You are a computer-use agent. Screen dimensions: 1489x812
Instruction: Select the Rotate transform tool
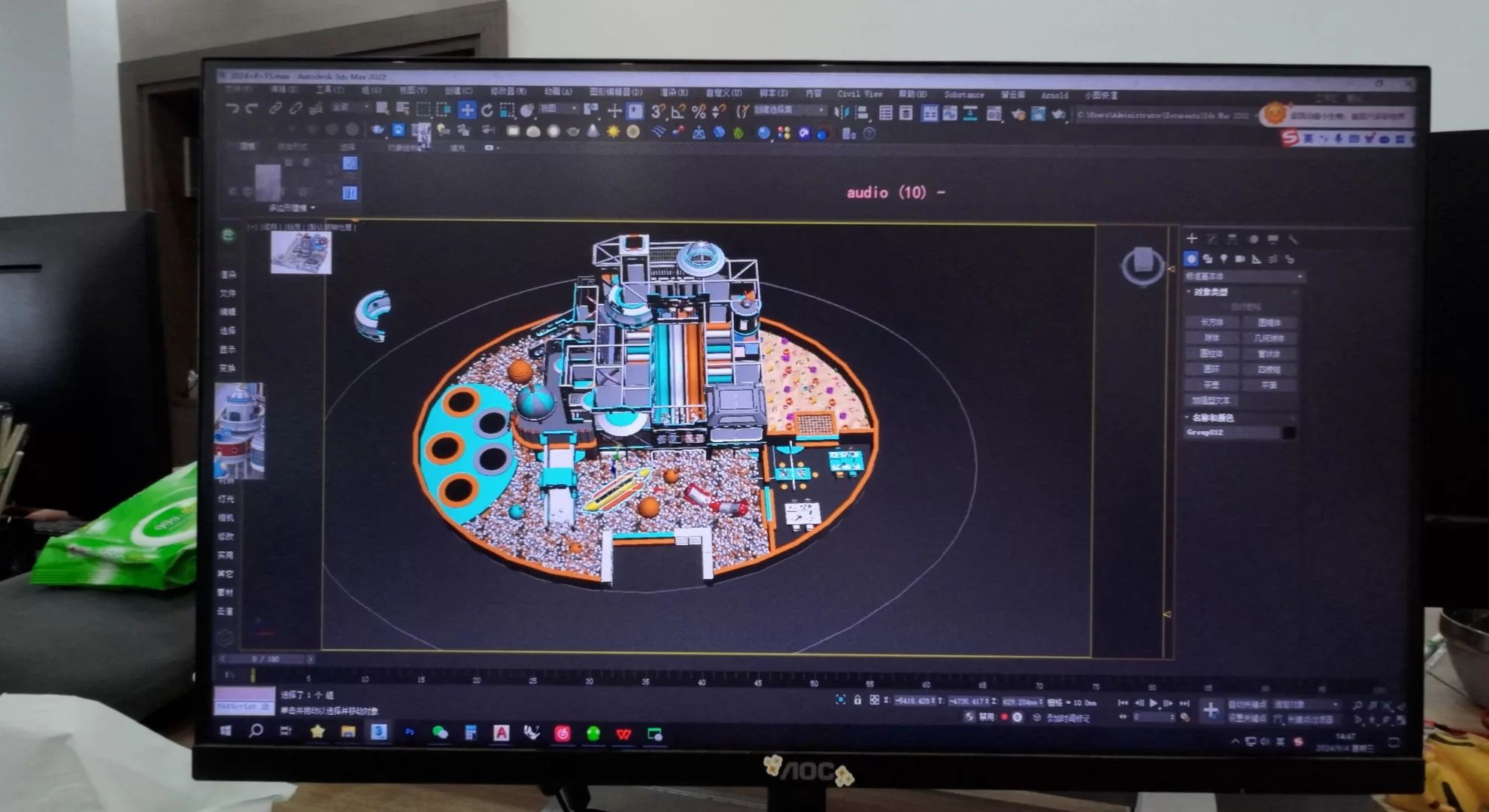[487, 111]
